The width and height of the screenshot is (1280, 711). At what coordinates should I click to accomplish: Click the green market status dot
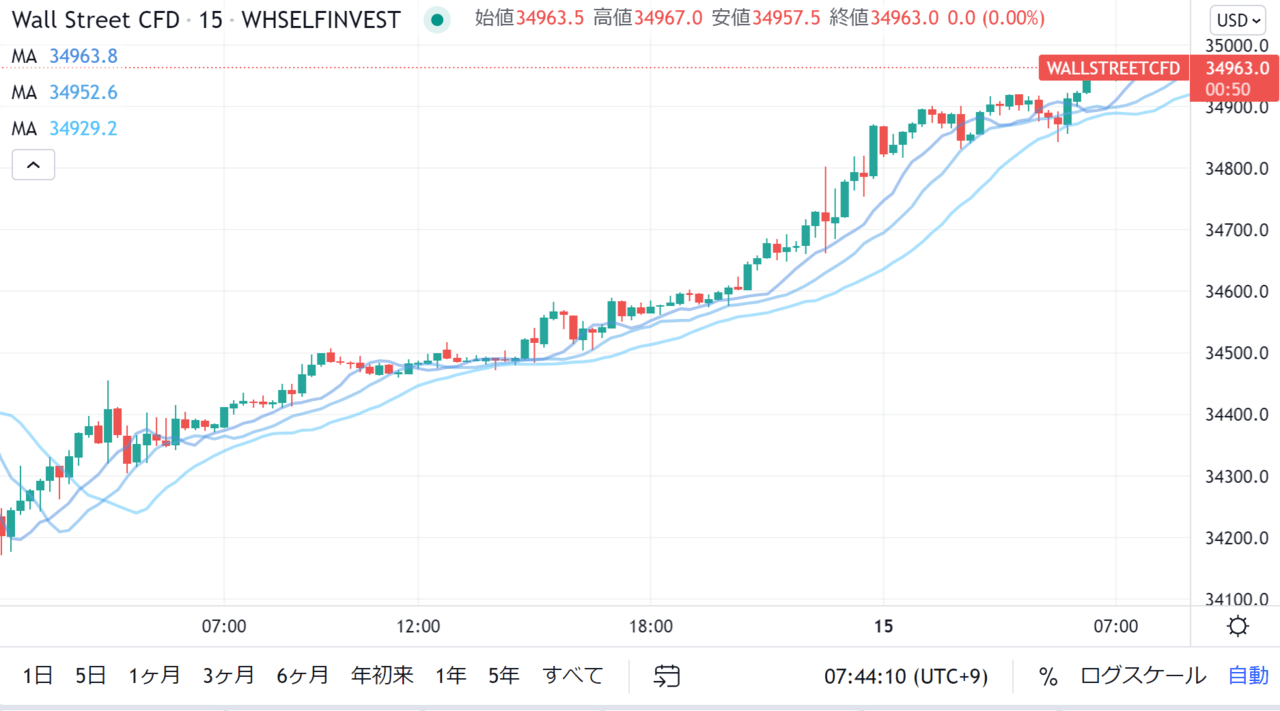pyautogui.click(x=437, y=19)
